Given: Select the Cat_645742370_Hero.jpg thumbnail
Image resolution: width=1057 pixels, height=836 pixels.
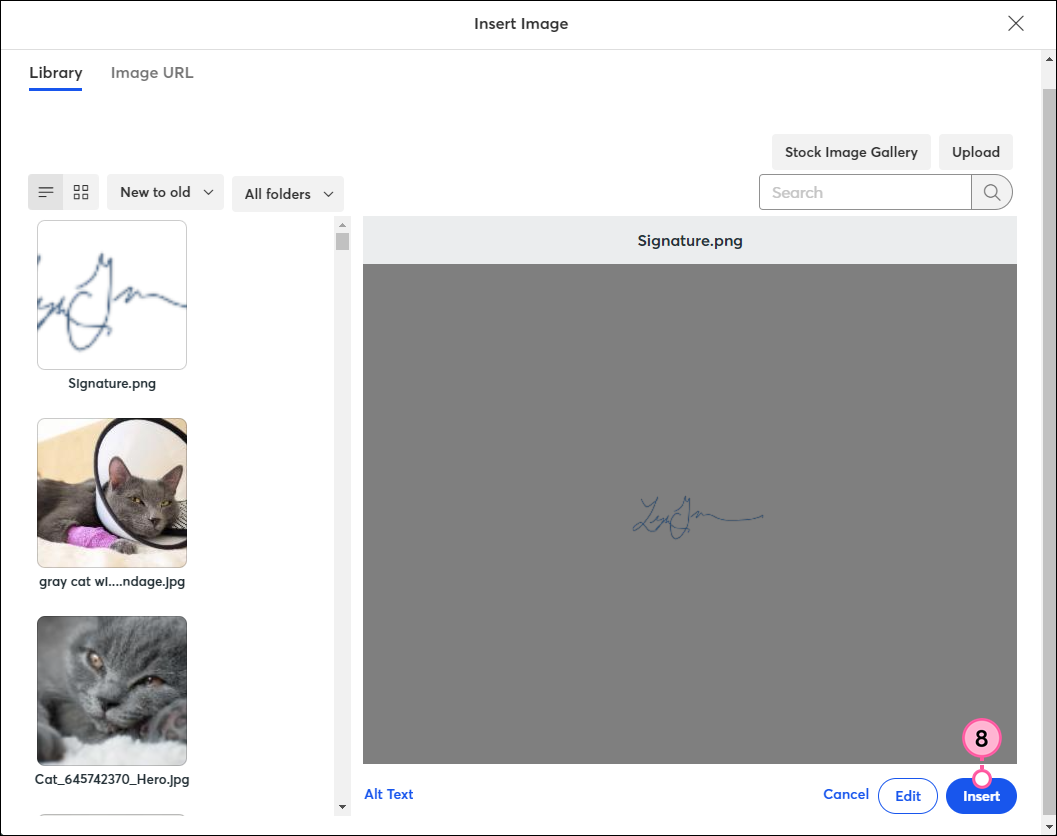Looking at the screenshot, I should click(112, 690).
